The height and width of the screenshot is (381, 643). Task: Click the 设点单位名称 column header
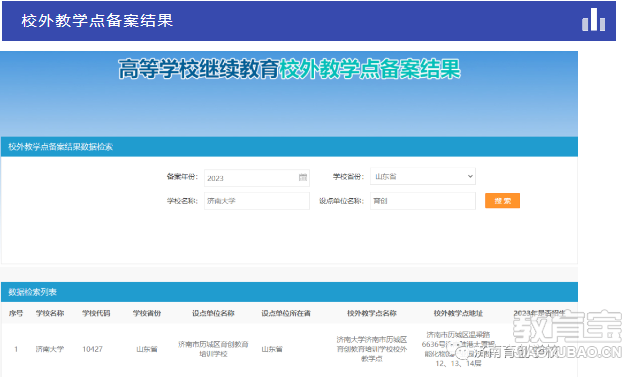213,313
